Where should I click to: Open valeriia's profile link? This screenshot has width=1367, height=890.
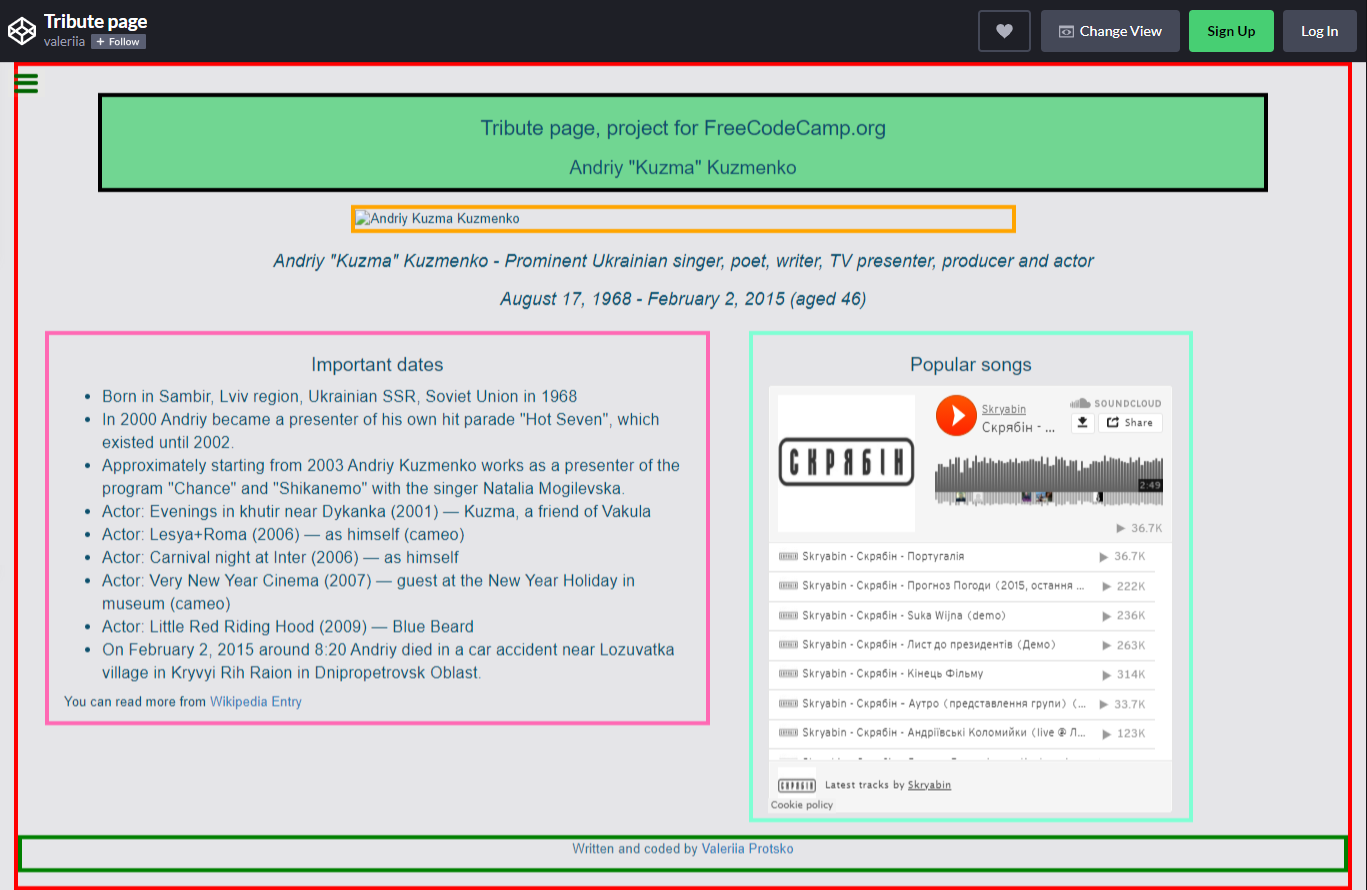click(64, 42)
